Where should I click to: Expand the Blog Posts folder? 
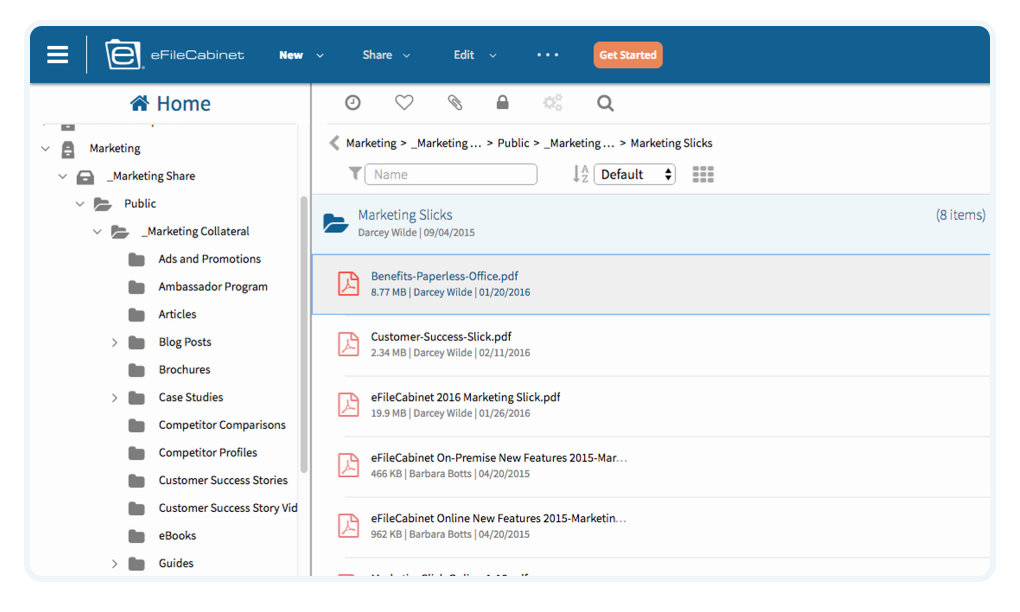[x=114, y=342]
